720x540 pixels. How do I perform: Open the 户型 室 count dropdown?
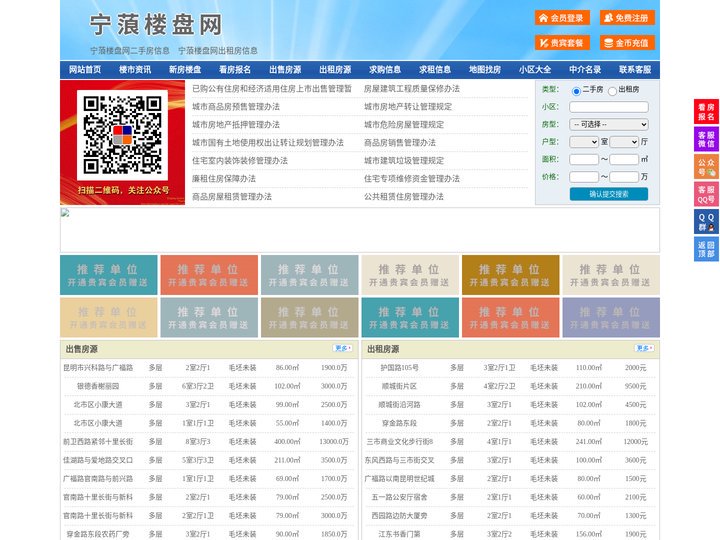point(584,142)
